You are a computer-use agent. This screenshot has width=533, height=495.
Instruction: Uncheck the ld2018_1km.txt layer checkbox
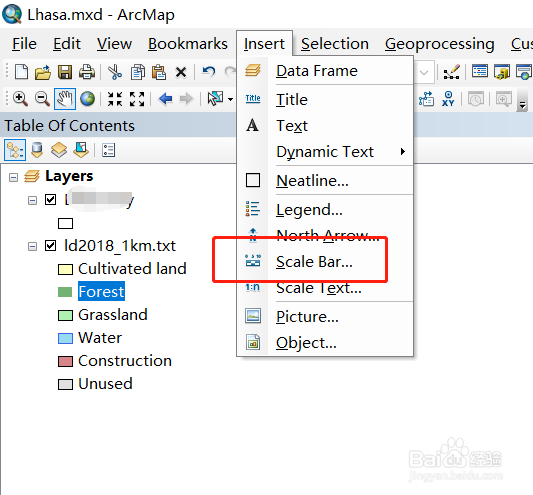click(50, 245)
